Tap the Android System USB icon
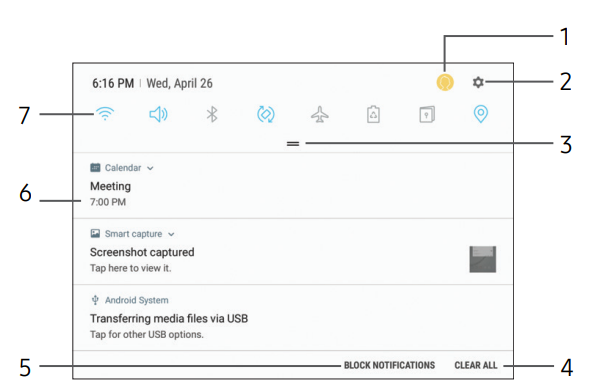This screenshot has height=388, width=603. [95, 300]
